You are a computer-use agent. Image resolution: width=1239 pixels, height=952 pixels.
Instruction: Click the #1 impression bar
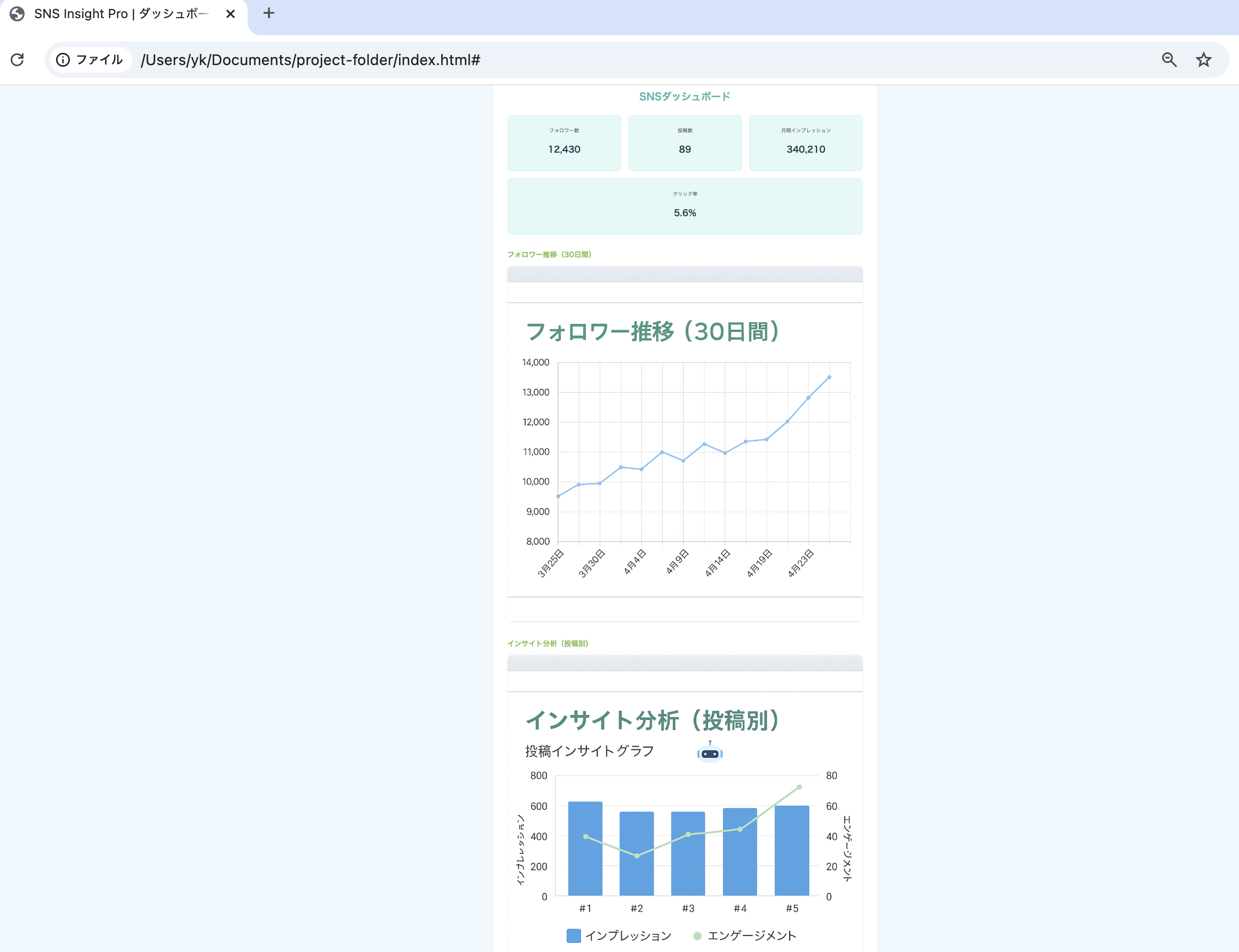click(x=585, y=848)
